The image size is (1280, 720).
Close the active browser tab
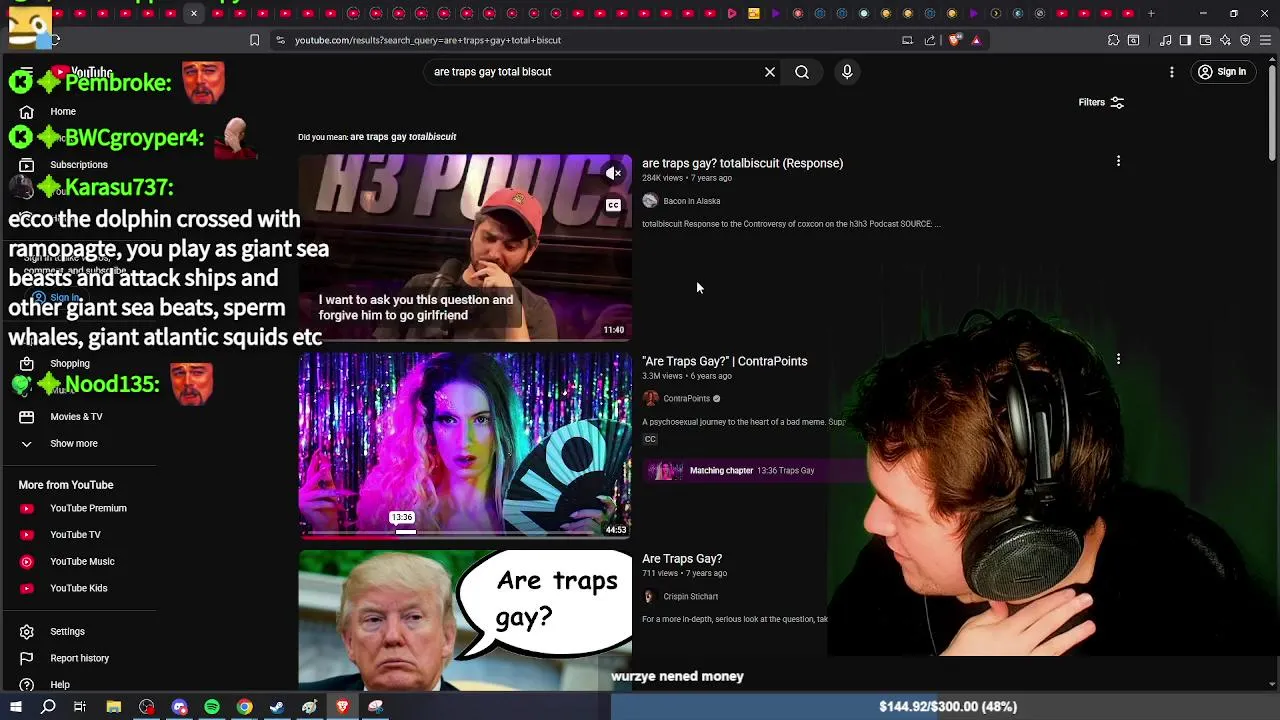click(x=194, y=14)
